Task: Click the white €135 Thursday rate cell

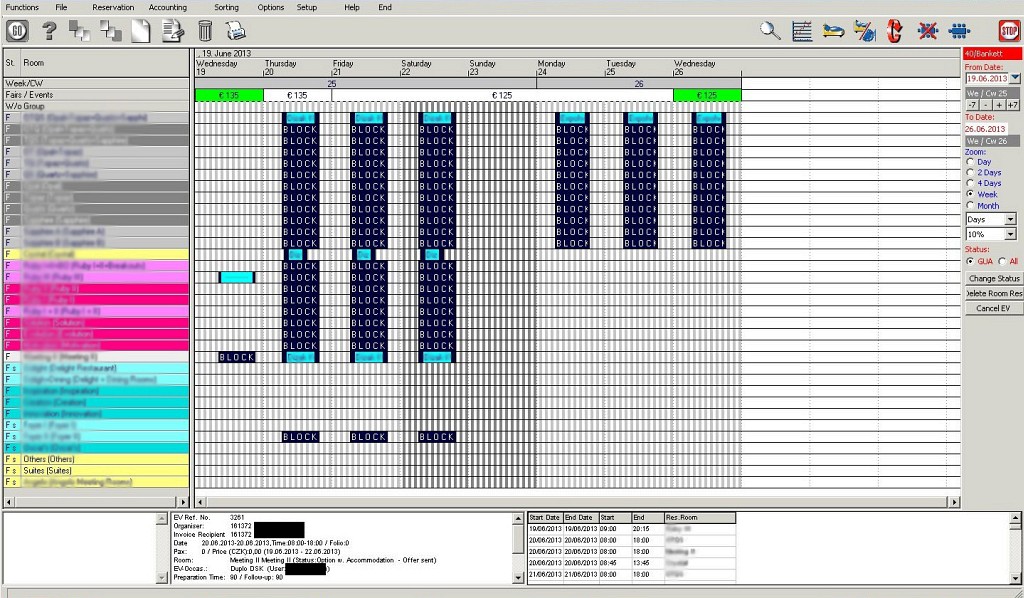Action: [297, 95]
